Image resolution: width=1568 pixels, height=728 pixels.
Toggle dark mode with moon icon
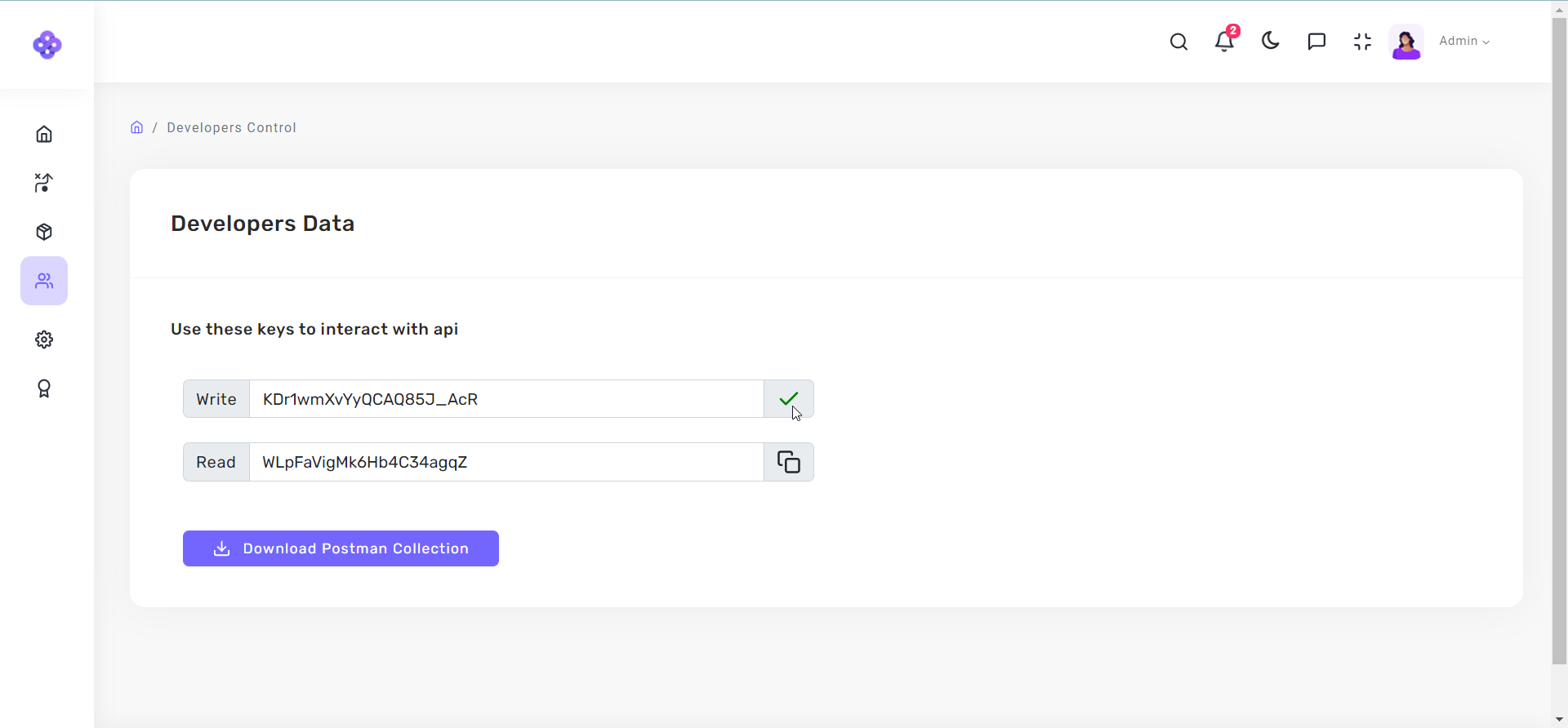[1270, 41]
